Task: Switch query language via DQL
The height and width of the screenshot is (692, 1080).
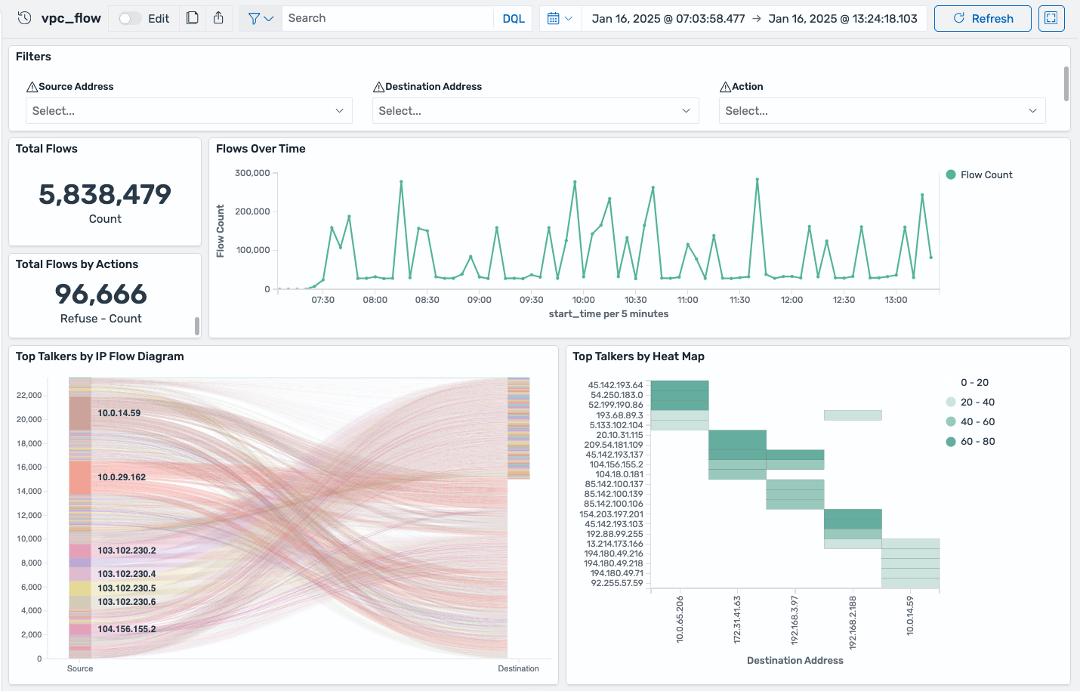Action: [x=513, y=19]
